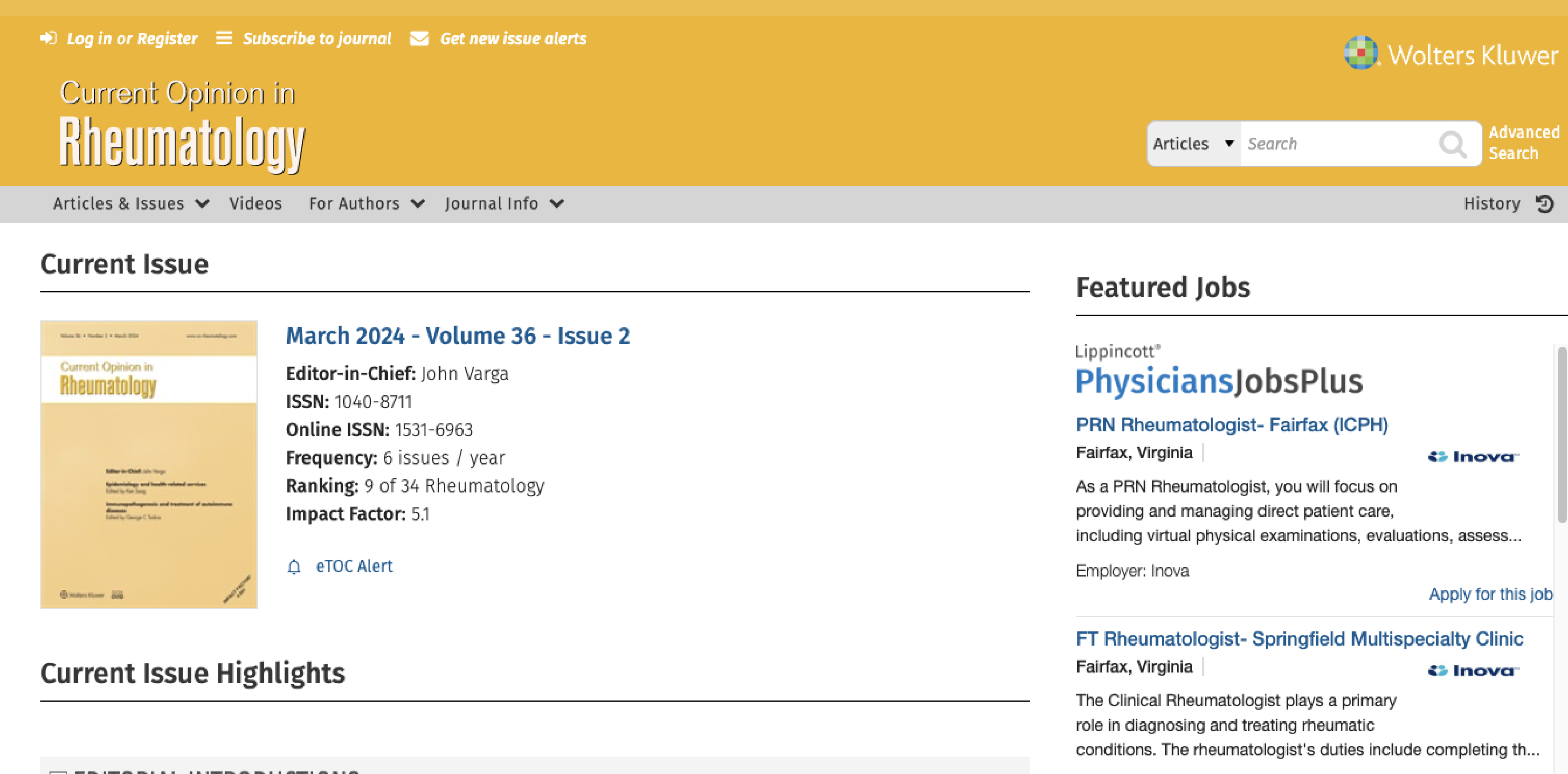The image size is (1568, 774).
Task: Open PRN Rheumatologist- Fairfax (ICPH) job
Action: click(x=1232, y=424)
